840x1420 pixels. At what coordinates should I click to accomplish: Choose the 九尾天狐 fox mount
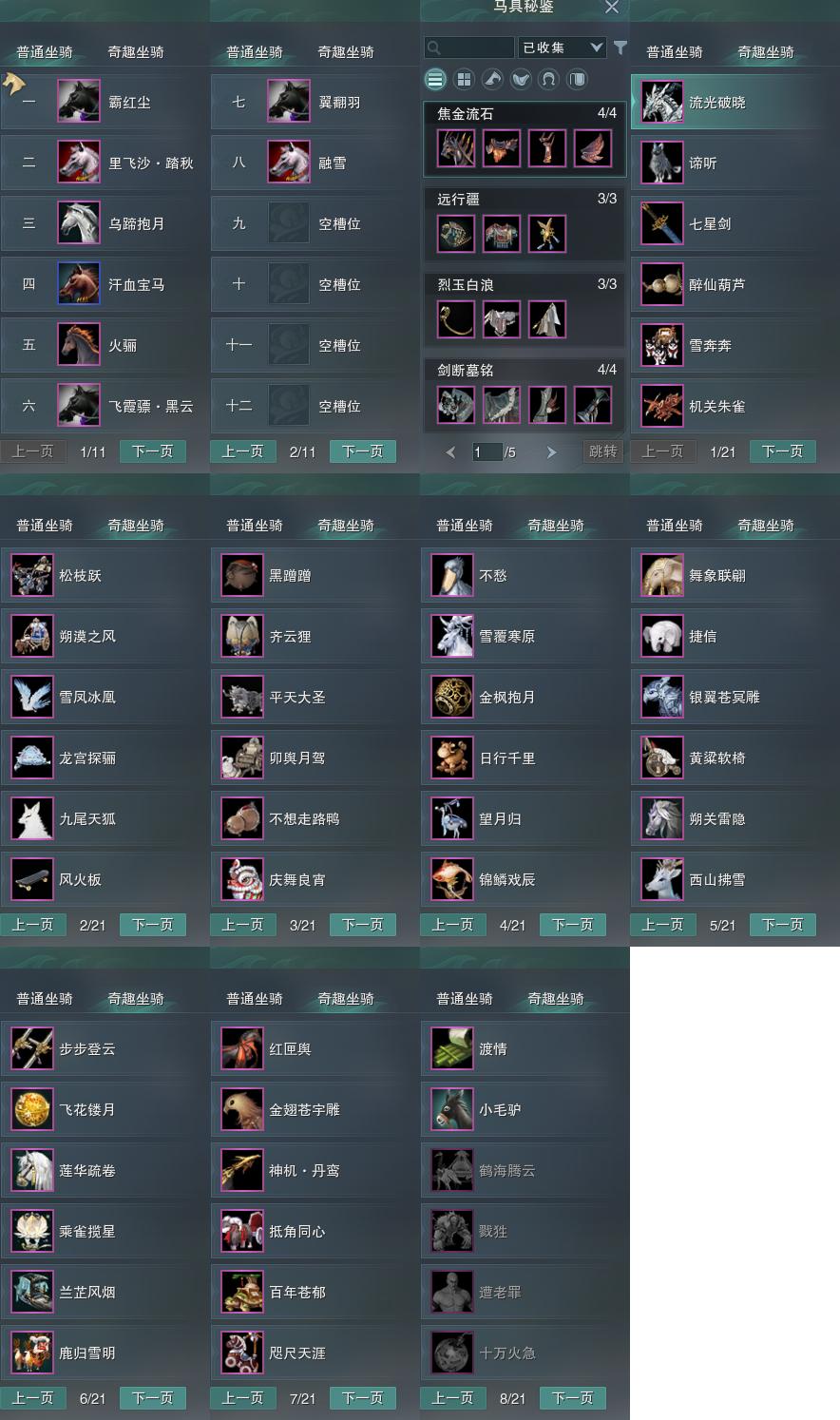(105, 818)
